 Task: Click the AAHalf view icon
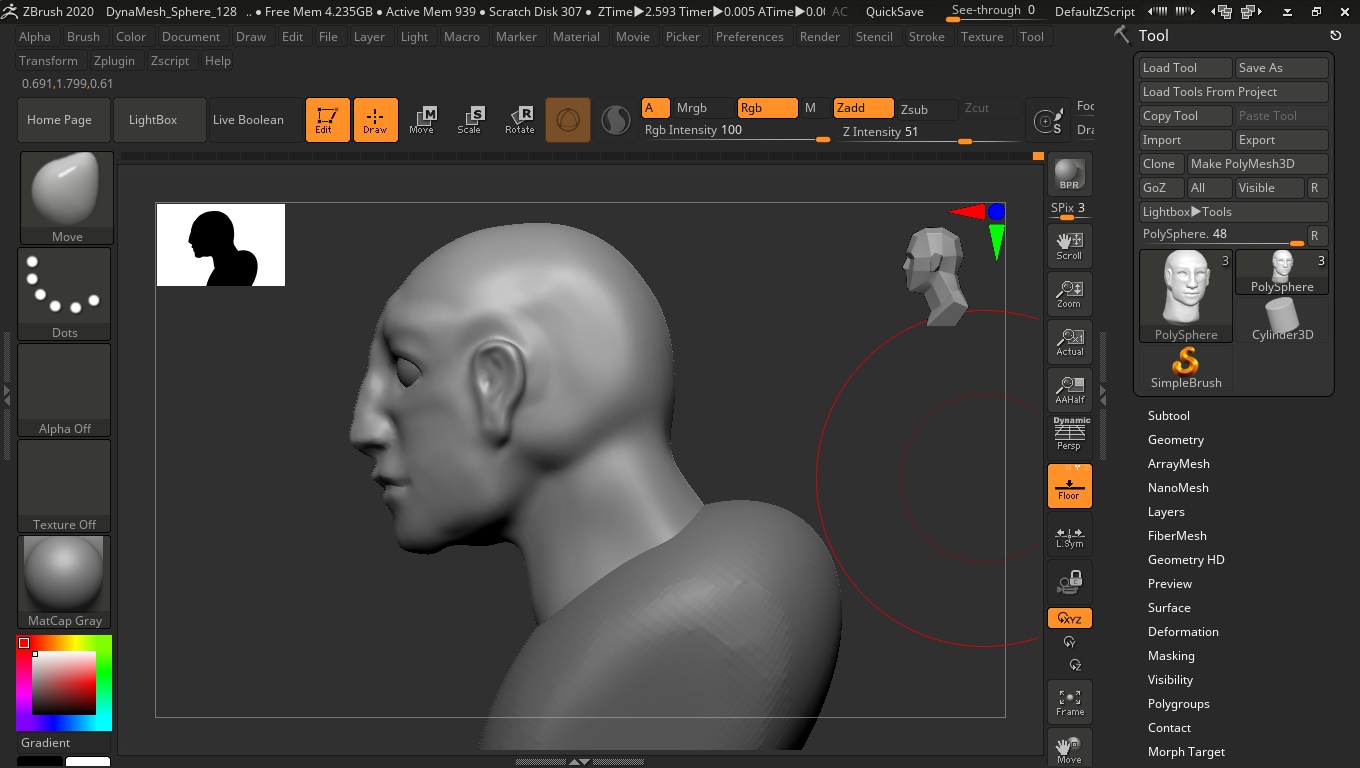click(x=1069, y=390)
